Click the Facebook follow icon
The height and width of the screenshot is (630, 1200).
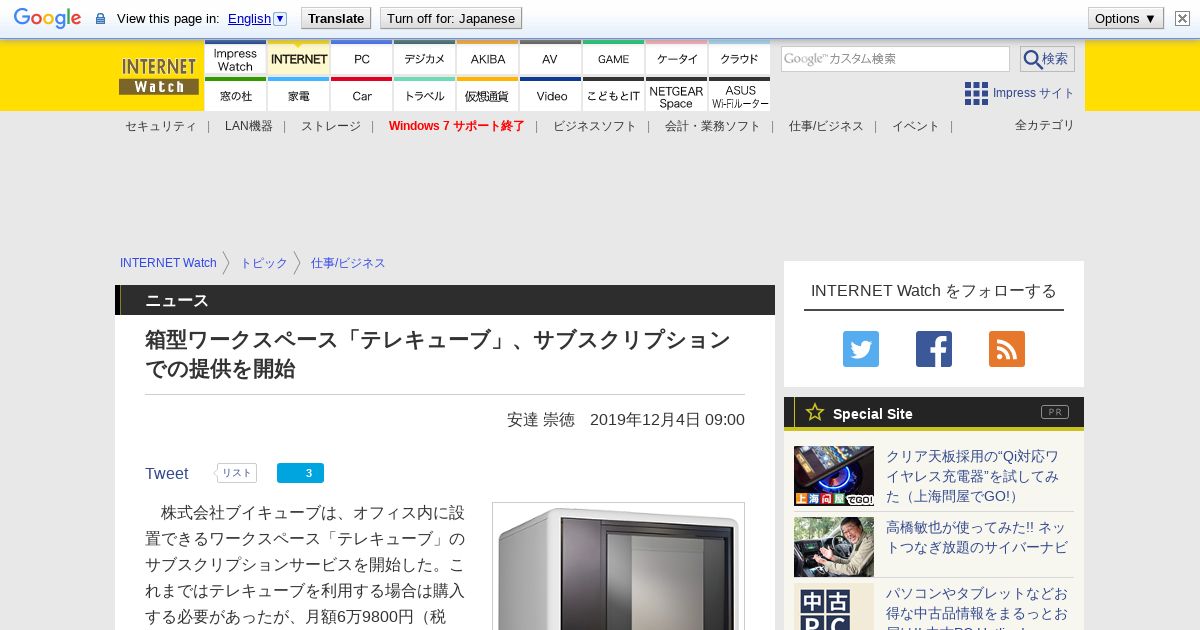(x=934, y=349)
